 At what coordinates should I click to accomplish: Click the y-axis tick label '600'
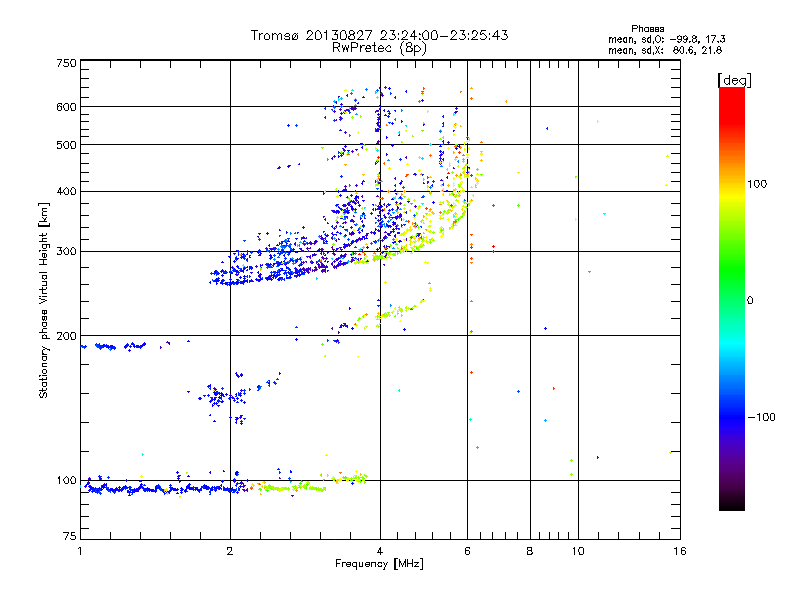[66, 107]
